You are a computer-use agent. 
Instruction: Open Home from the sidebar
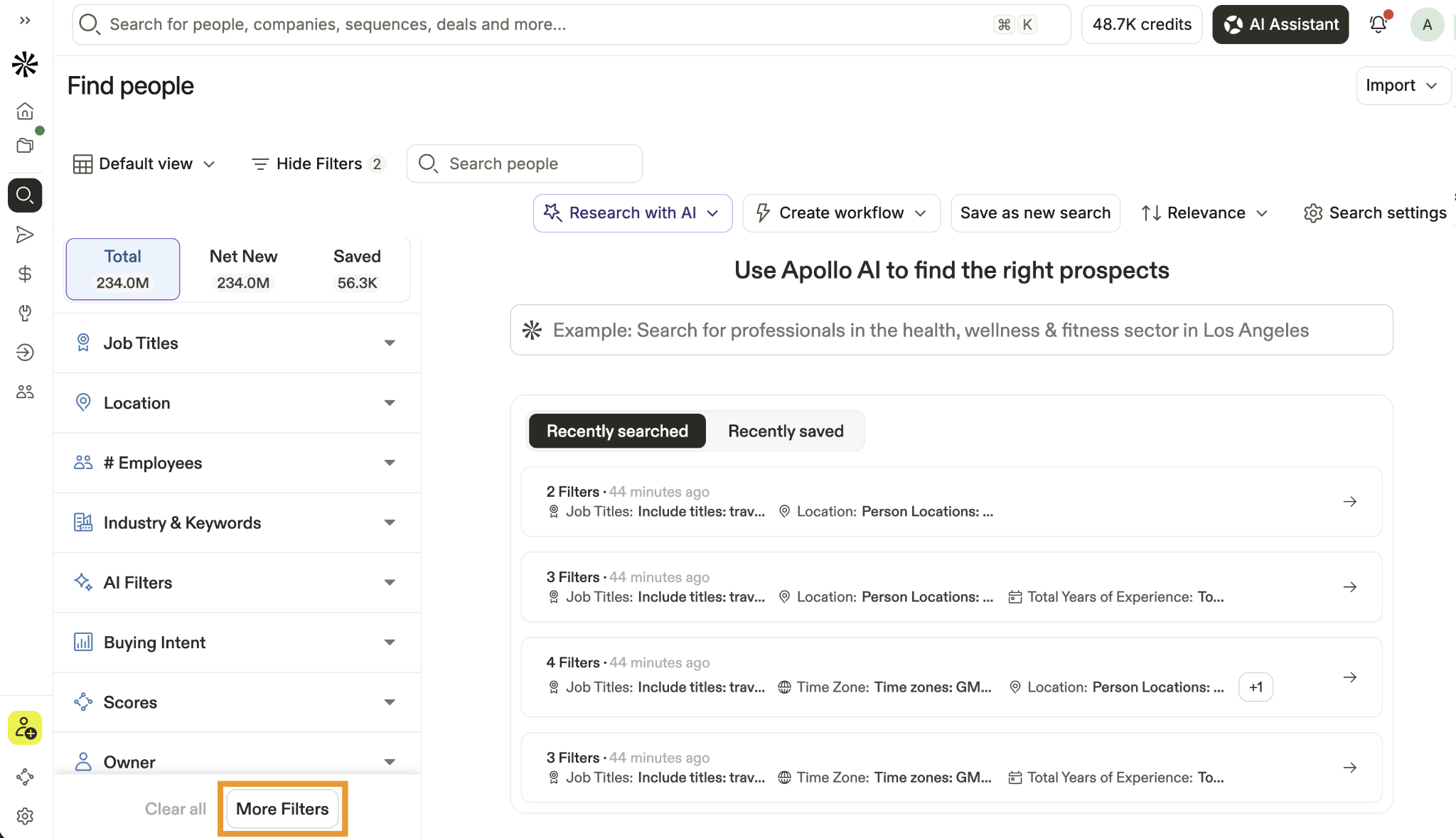coord(25,111)
